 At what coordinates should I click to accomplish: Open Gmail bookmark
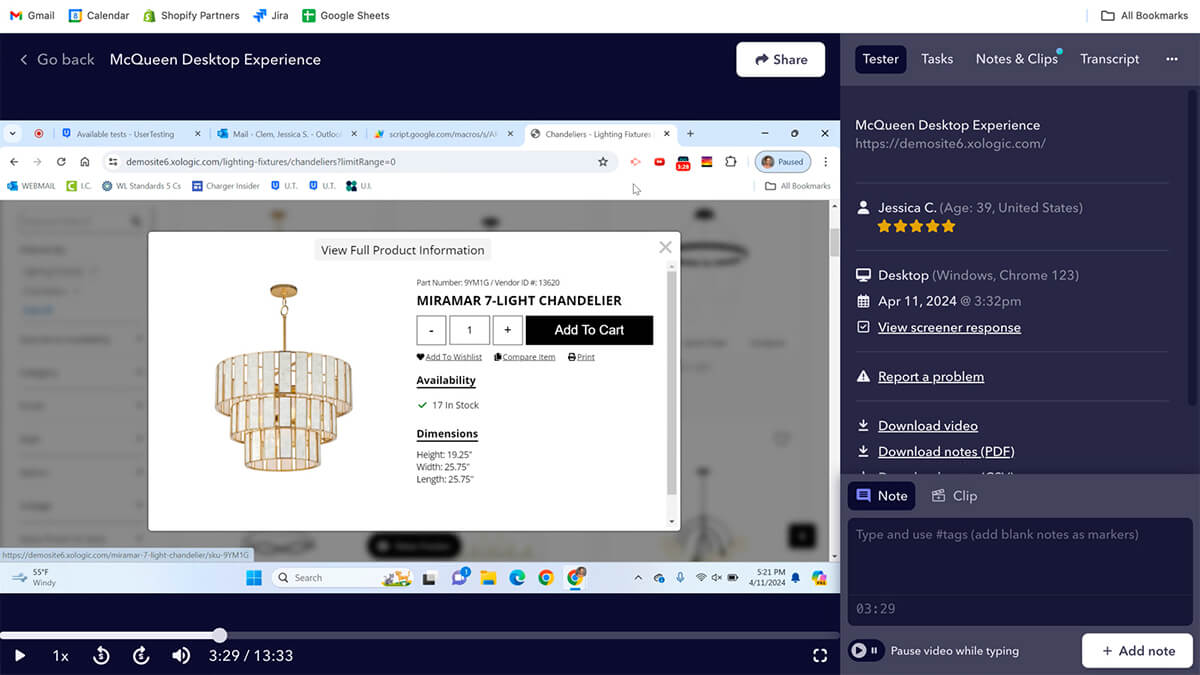click(32, 16)
